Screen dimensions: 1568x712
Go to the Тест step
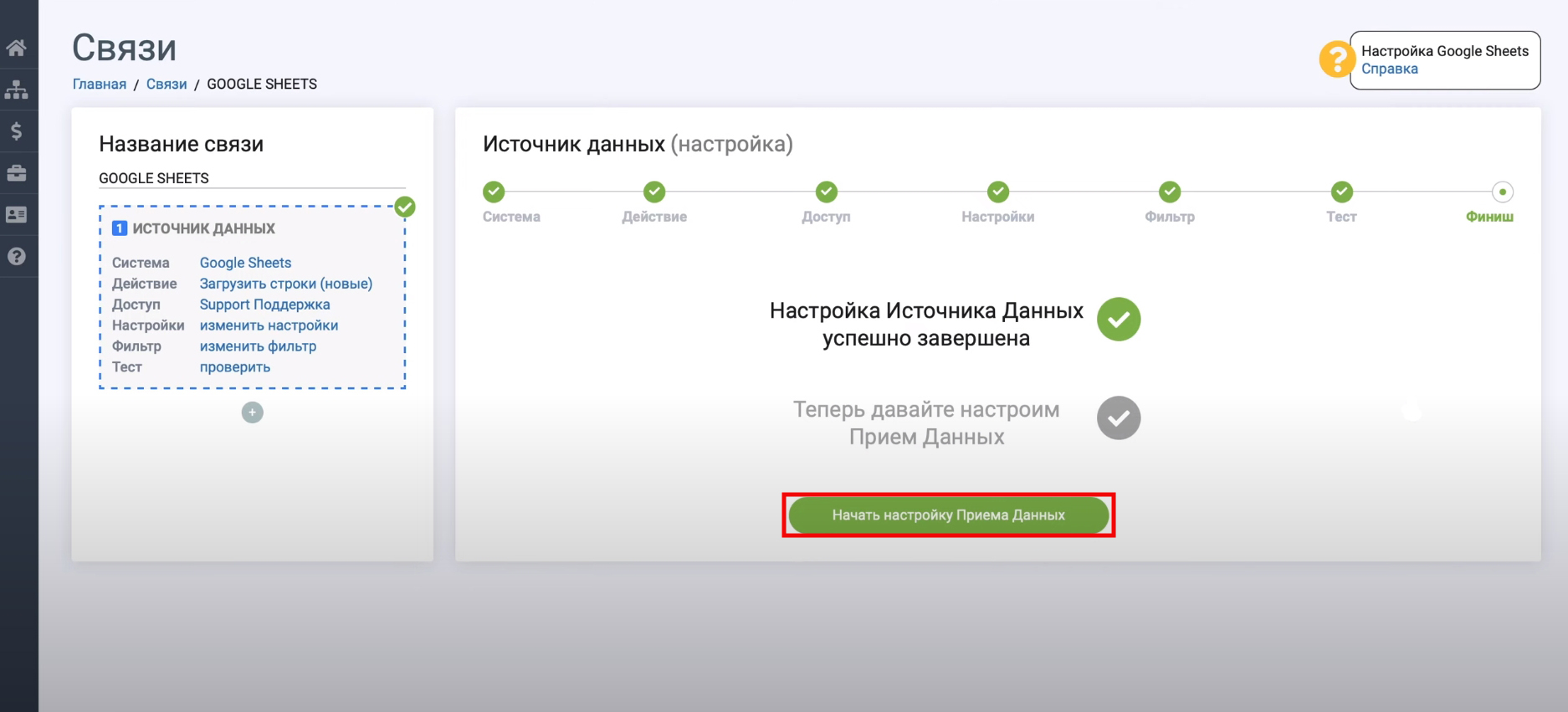pyautogui.click(x=1342, y=192)
